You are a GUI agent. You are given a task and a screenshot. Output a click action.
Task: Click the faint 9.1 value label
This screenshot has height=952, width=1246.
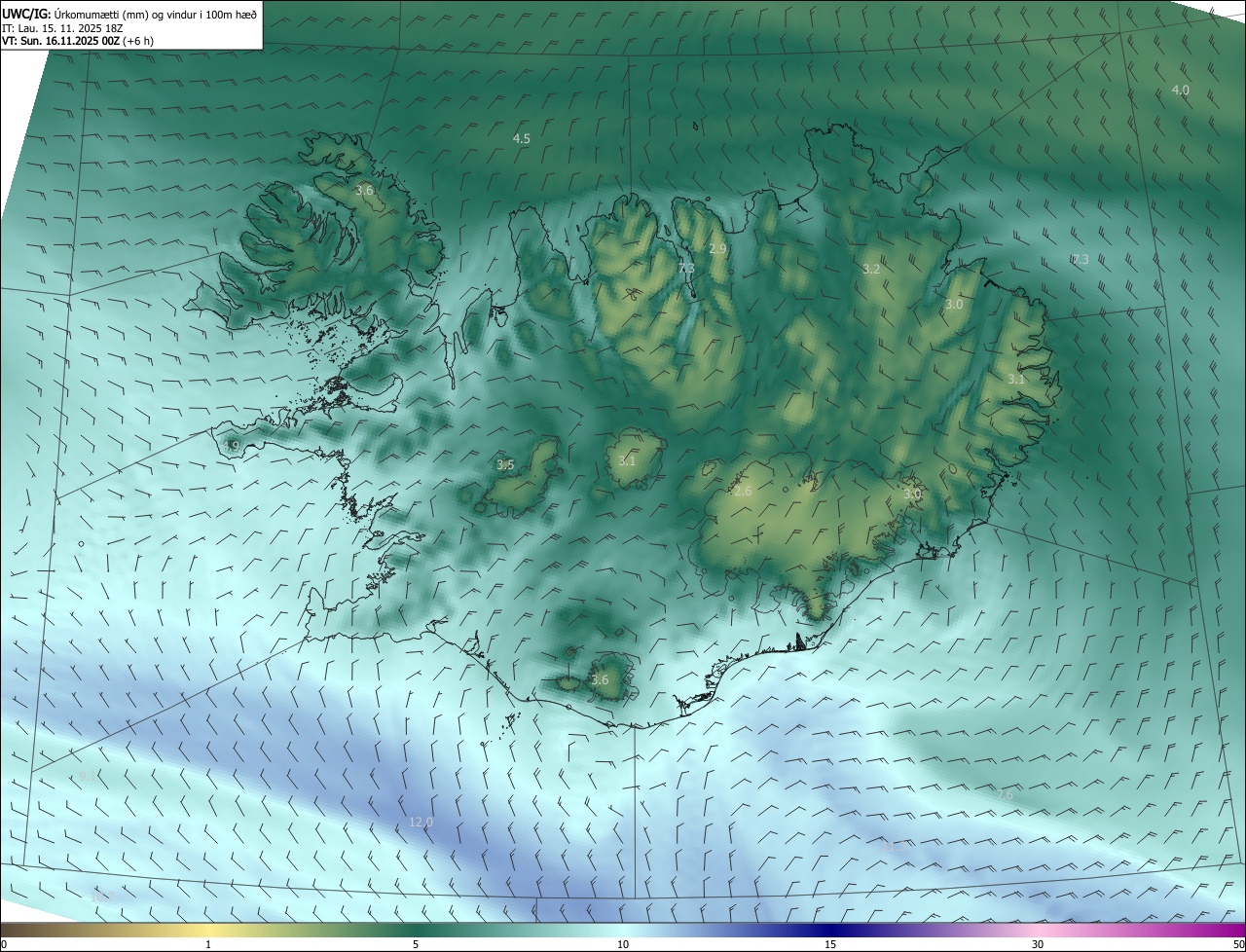pyautogui.click(x=88, y=776)
